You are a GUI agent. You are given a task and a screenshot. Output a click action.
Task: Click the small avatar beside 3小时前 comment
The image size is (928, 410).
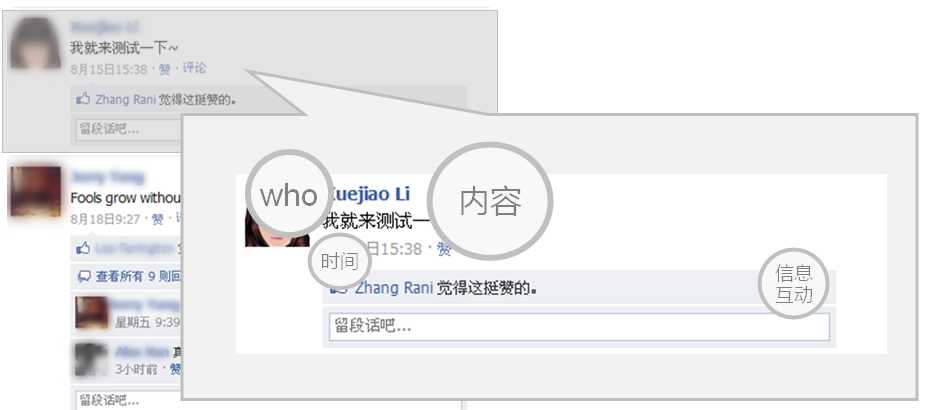[92, 360]
